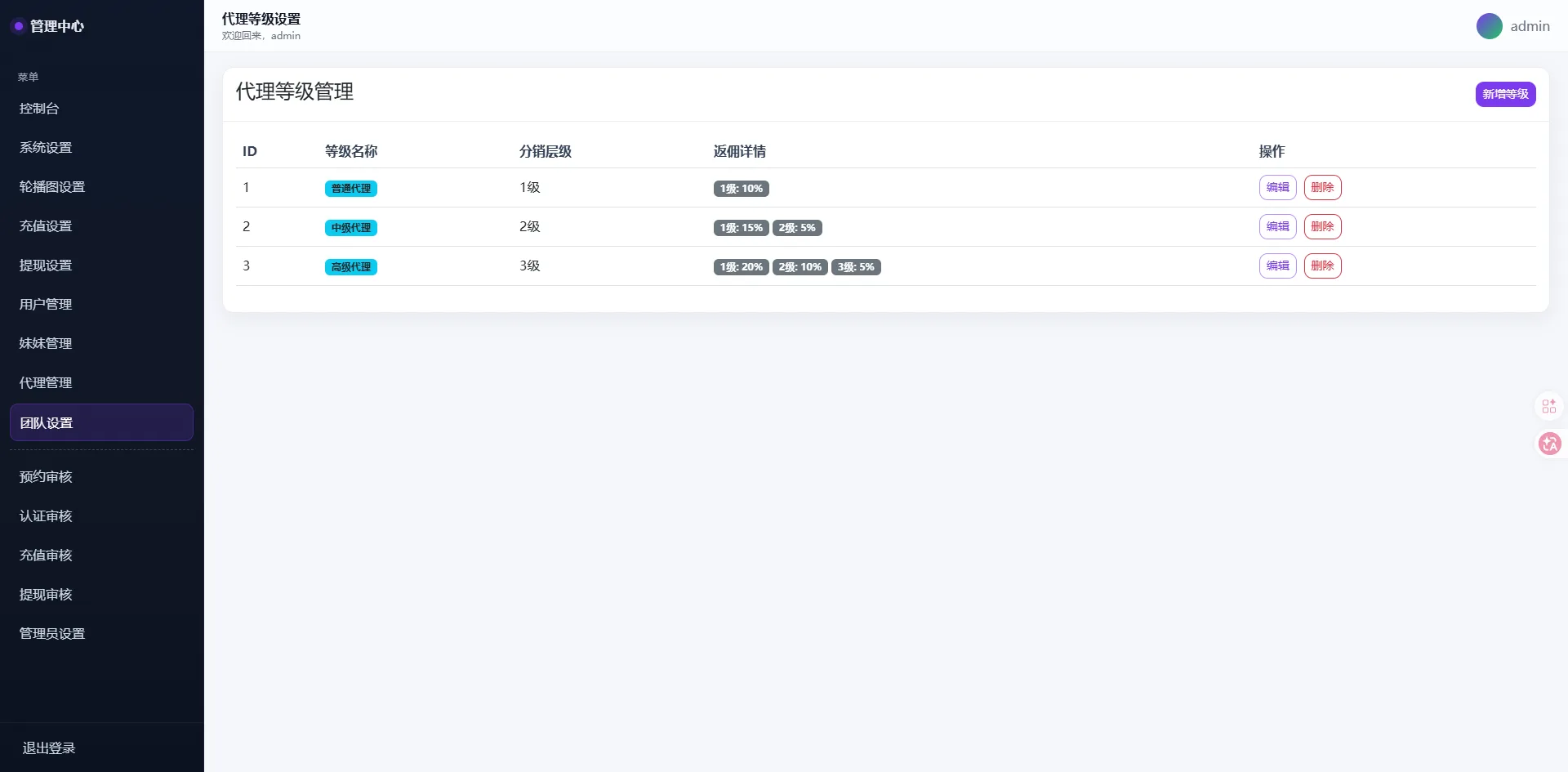Click the 高级代理 level name badge
The width and height of the screenshot is (1568, 772).
click(351, 267)
